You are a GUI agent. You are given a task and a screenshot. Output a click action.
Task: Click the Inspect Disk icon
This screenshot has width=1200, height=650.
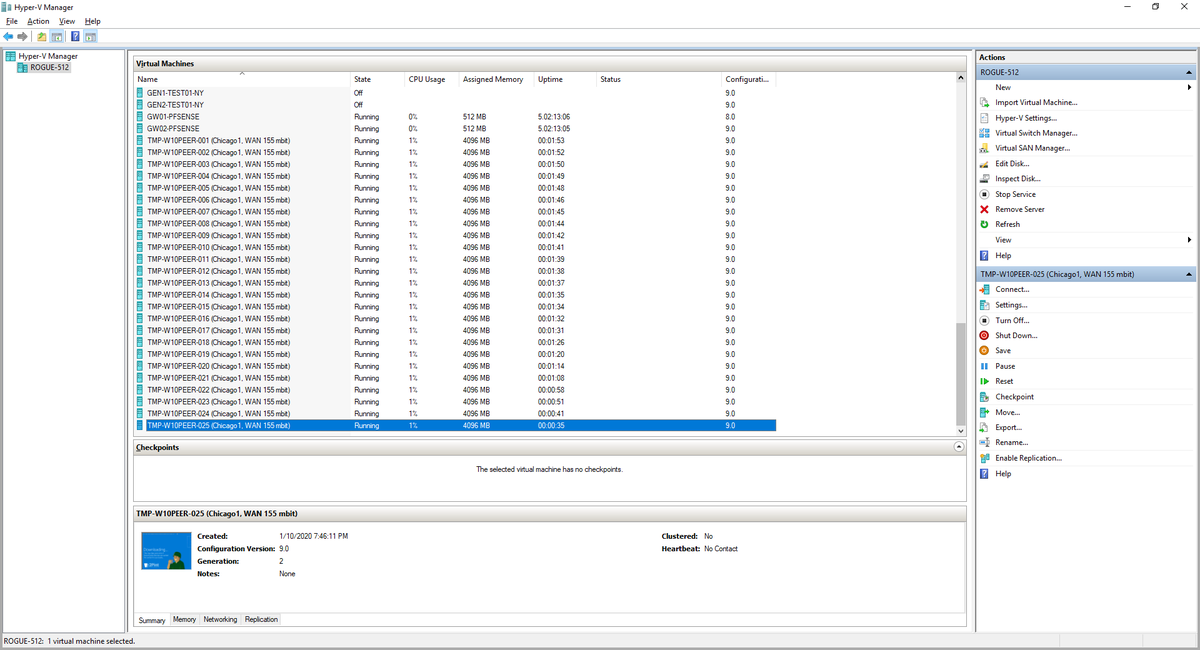tap(984, 179)
